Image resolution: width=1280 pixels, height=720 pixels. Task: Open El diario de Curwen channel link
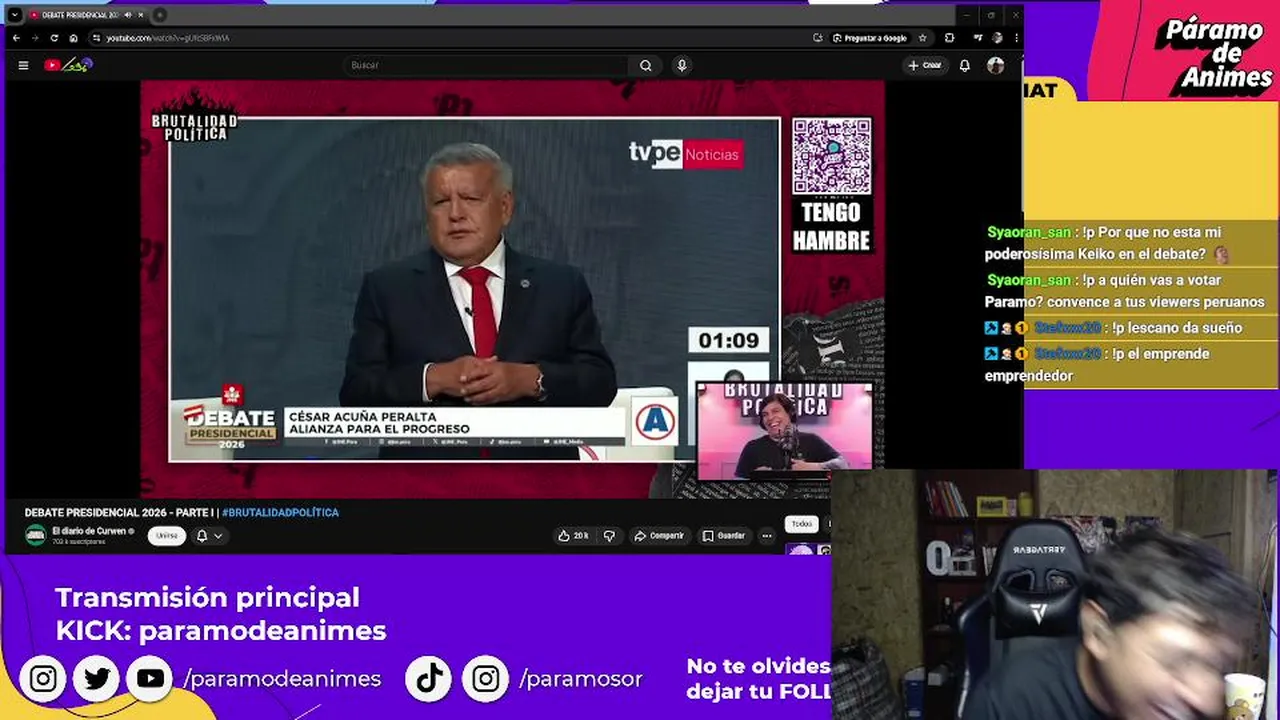(x=89, y=531)
